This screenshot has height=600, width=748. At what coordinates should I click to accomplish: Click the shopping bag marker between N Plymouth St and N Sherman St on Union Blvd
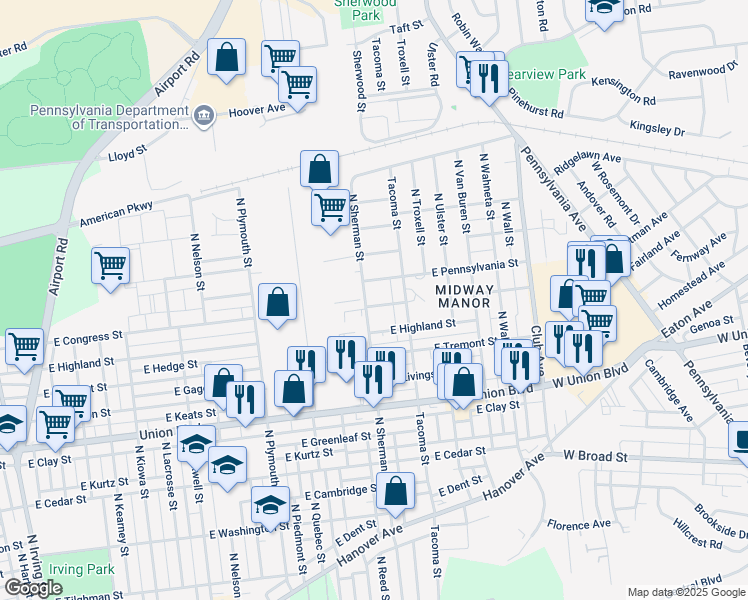(294, 391)
